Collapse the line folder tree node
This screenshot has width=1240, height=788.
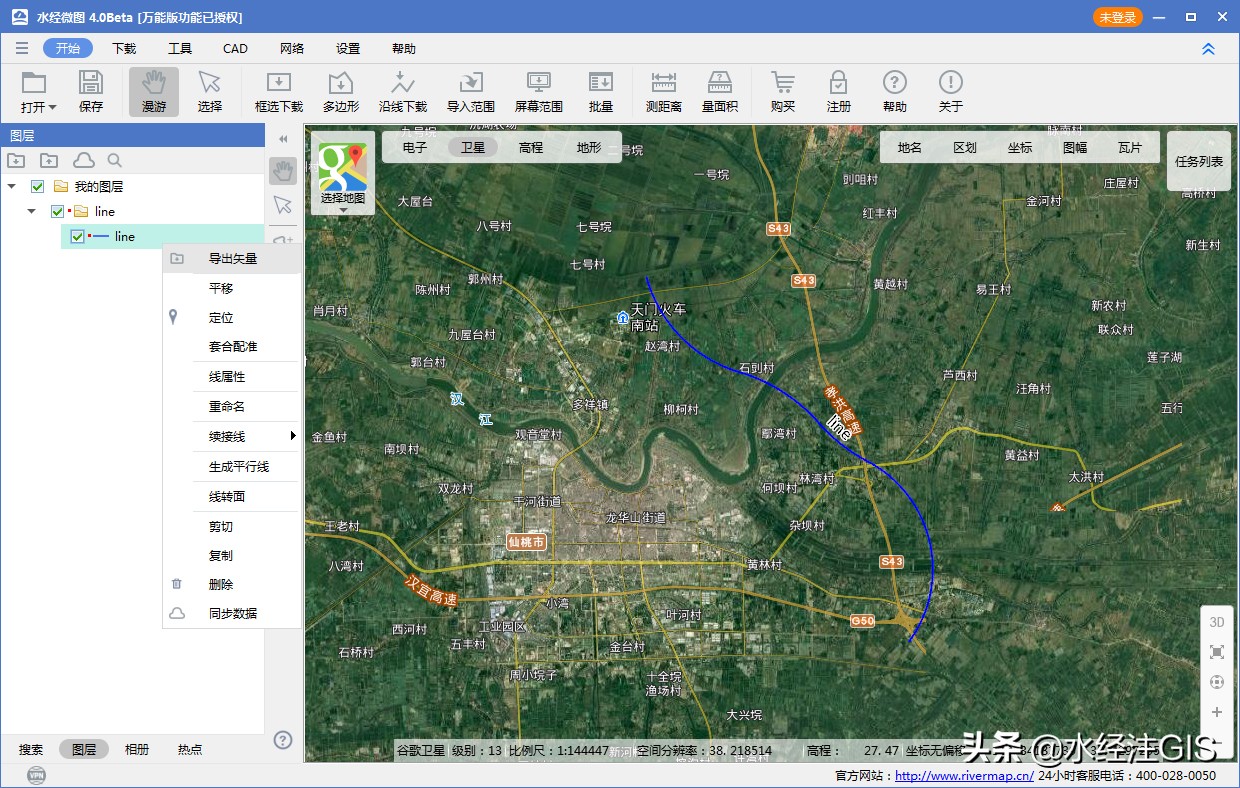click(32, 211)
